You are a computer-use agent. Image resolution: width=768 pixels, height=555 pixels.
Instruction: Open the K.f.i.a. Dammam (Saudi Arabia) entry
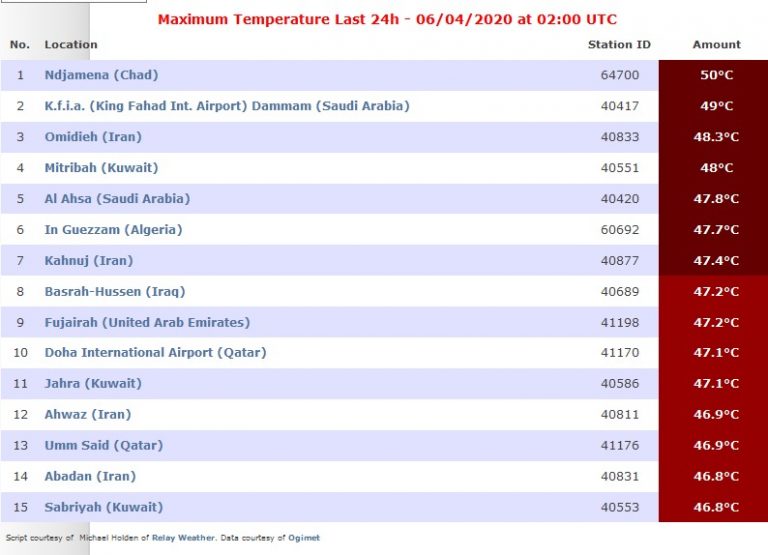[x=227, y=106]
